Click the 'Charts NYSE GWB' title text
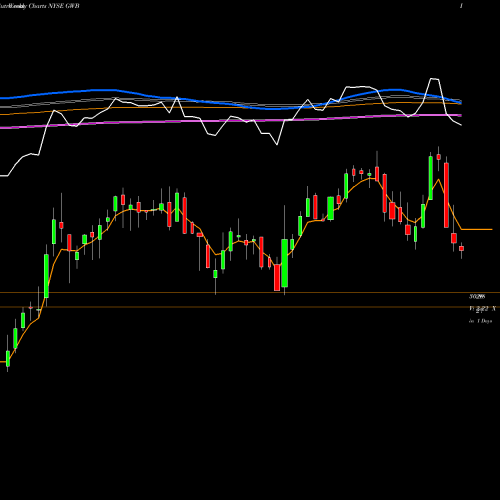500x500 pixels. [x=54, y=6]
